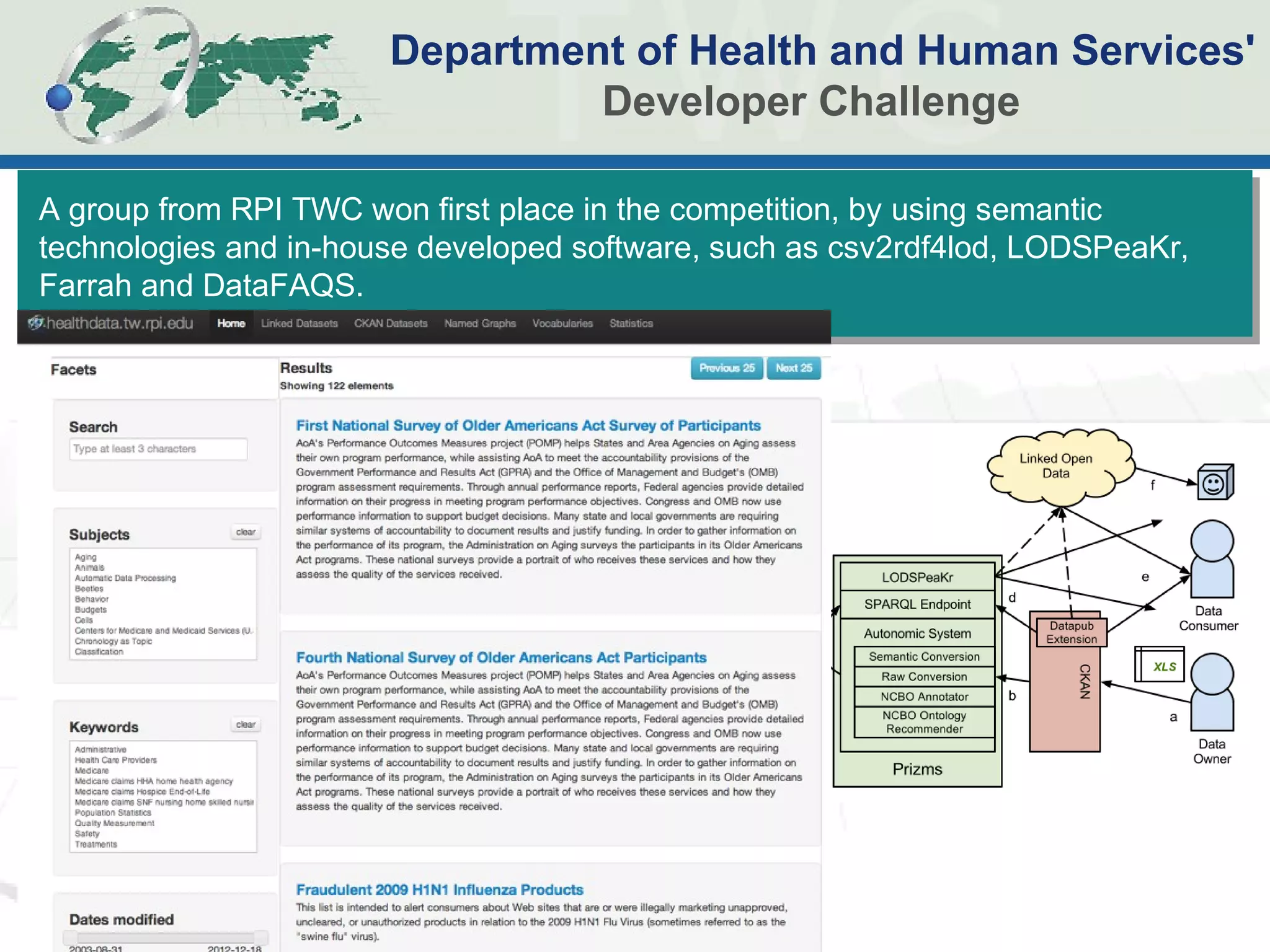The height and width of the screenshot is (952, 1270).
Task: Clear the Subjects facet
Action: (246, 532)
